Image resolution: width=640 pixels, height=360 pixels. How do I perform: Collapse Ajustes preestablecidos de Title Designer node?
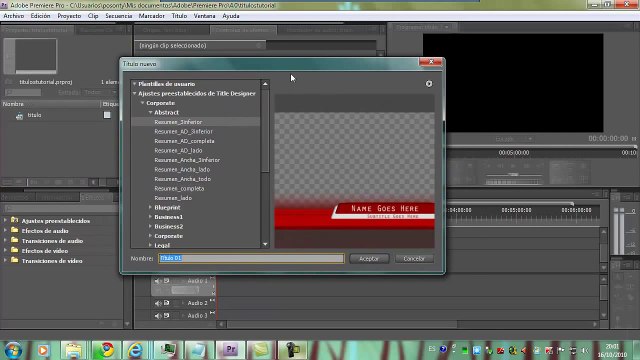tap(134, 93)
